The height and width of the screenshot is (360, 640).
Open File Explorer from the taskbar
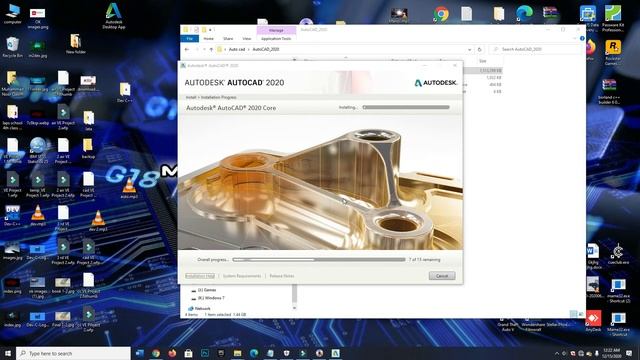click(x=238, y=353)
